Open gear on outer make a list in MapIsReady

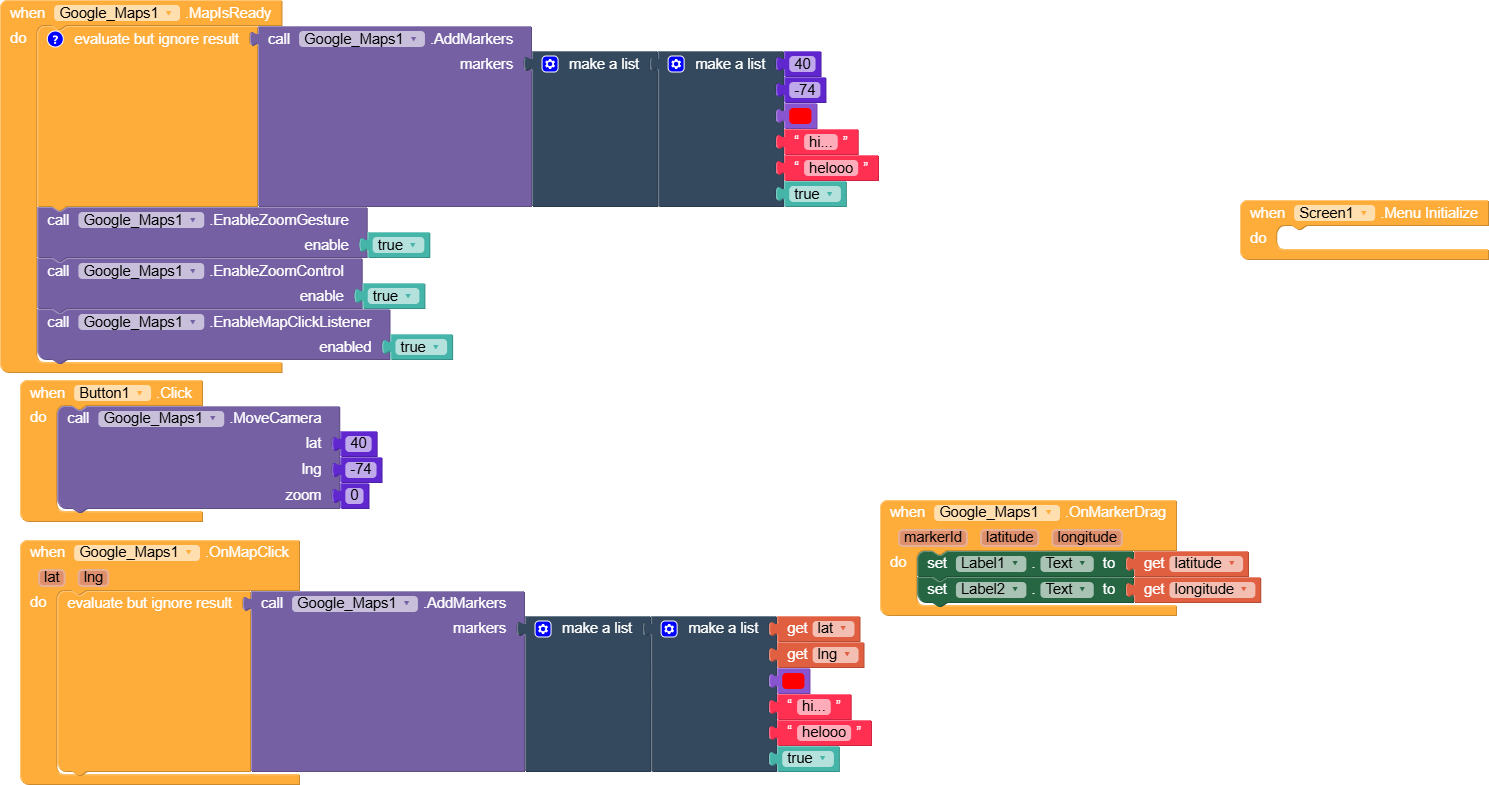(550, 64)
